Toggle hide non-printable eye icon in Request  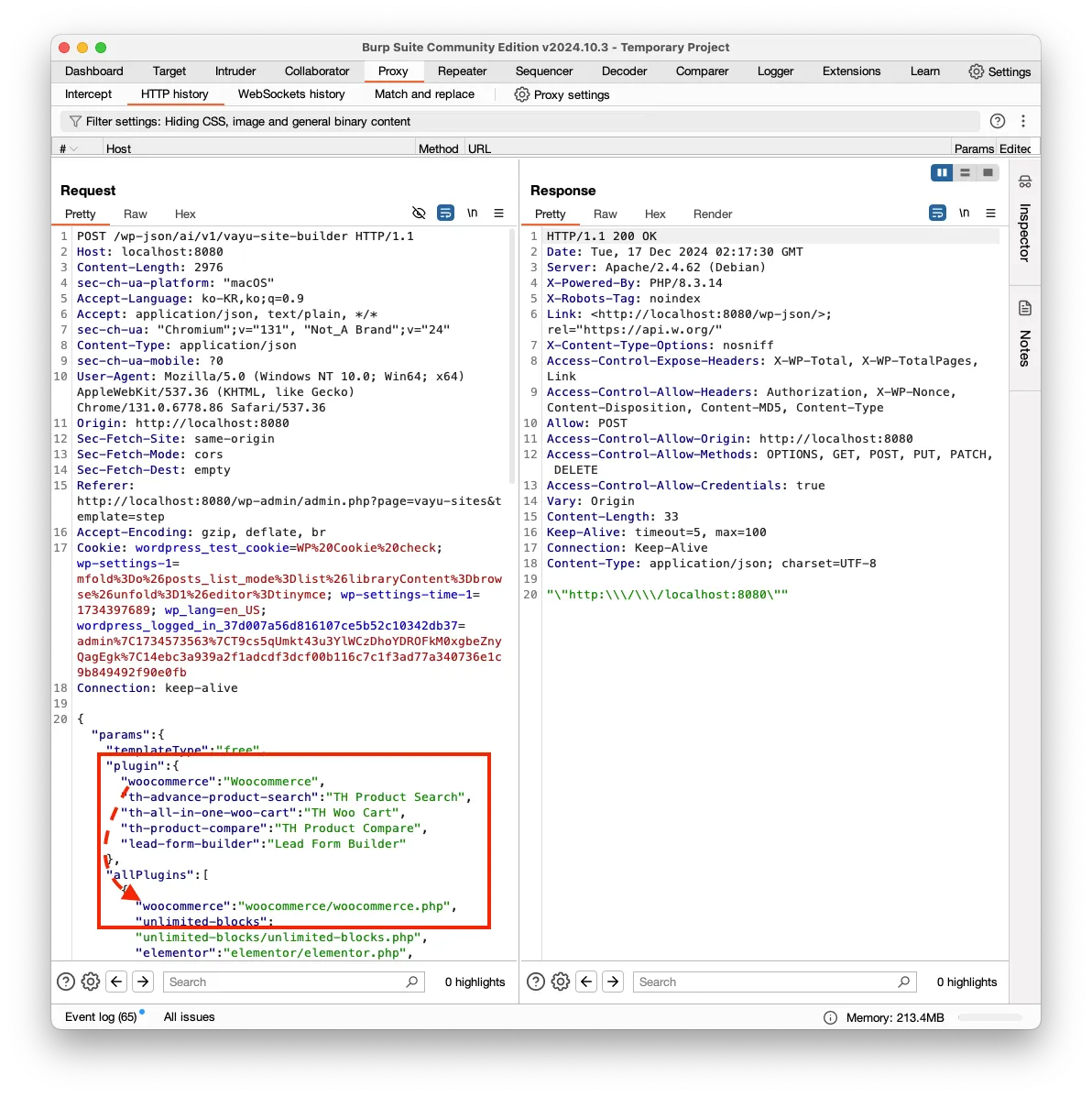pos(419,213)
